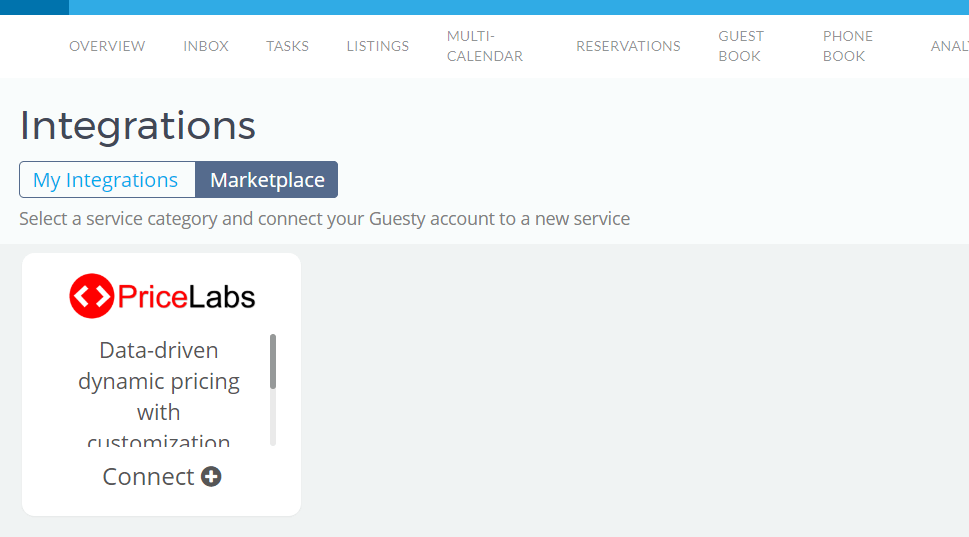Click the plus icon beside Connect
This screenshot has width=969, height=537.
point(211,477)
